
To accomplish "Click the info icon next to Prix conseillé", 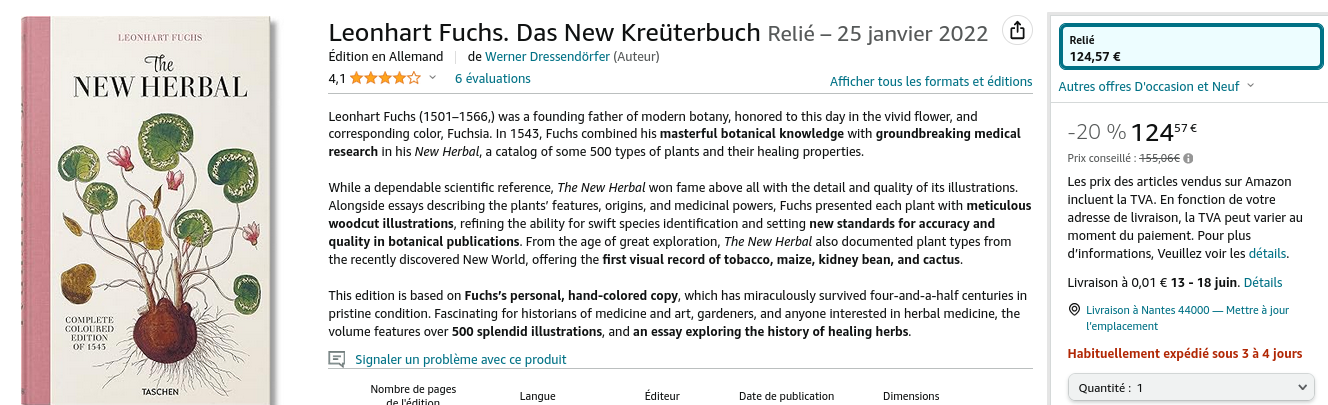I will 1188,158.
